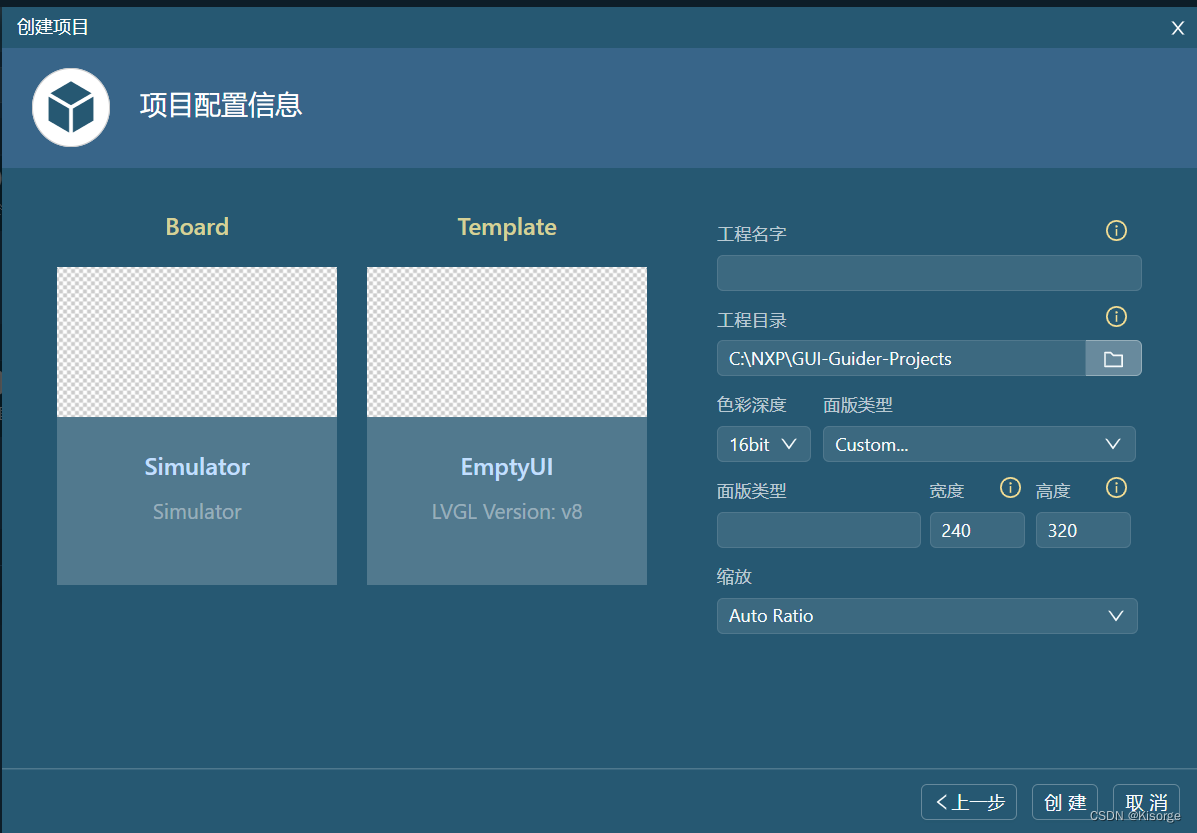This screenshot has width=1197, height=833.
Task: Select the Simulator board card
Action: click(197, 426)
